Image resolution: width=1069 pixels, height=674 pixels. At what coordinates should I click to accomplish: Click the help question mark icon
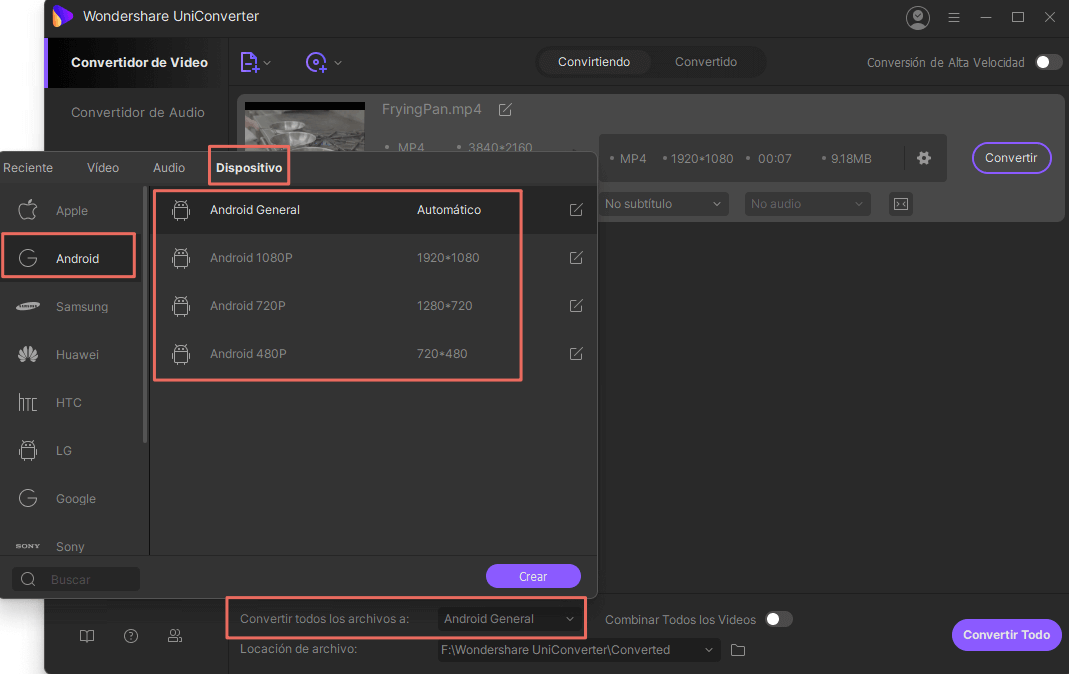coord(131,636)
